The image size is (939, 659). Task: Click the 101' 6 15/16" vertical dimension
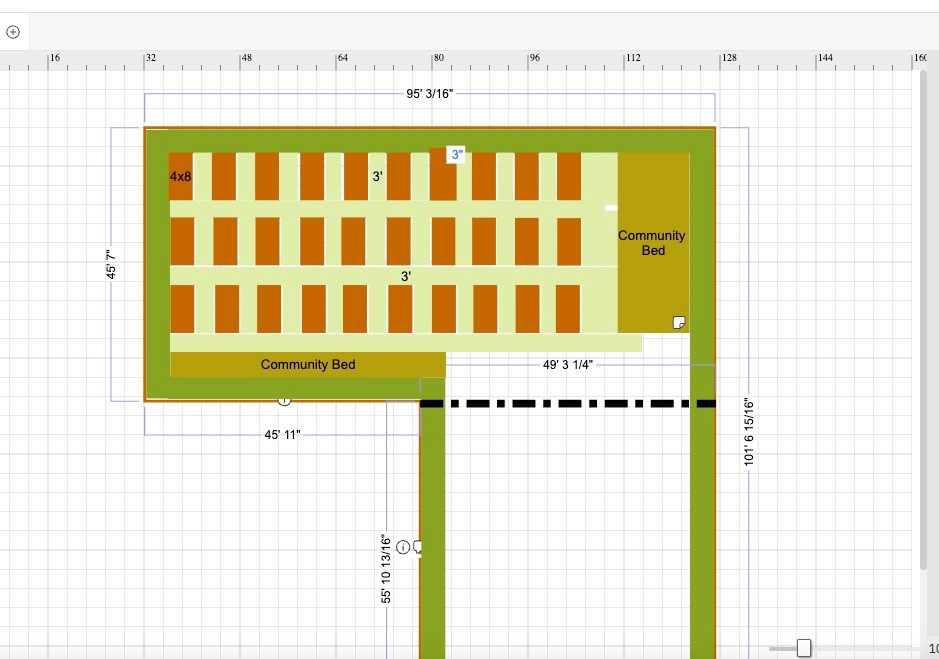(749, 432)
